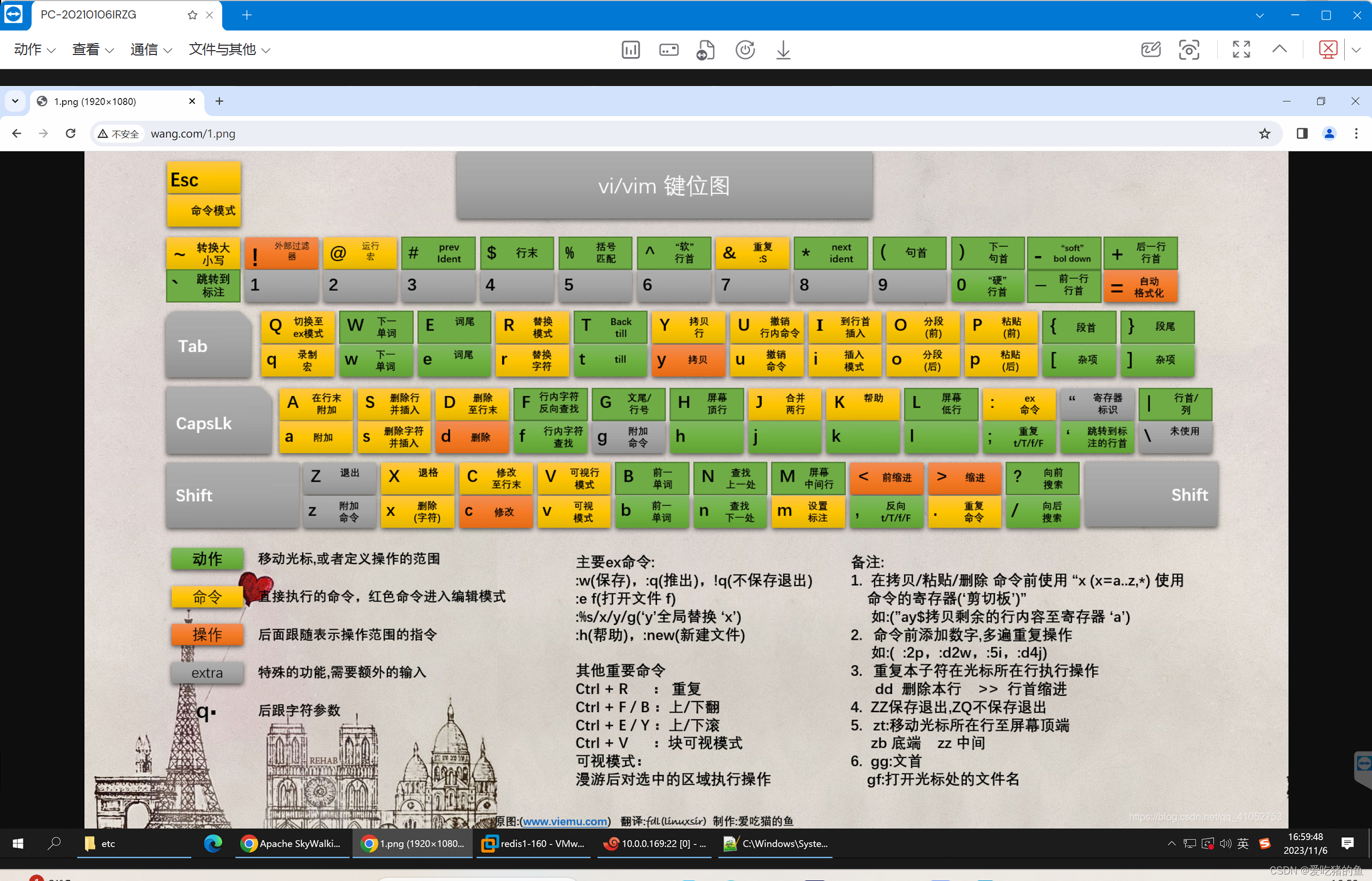The width and height of the screenshot is (1372, 881).
Task: Reload the remote Chrome page
Action: [70, 133]
